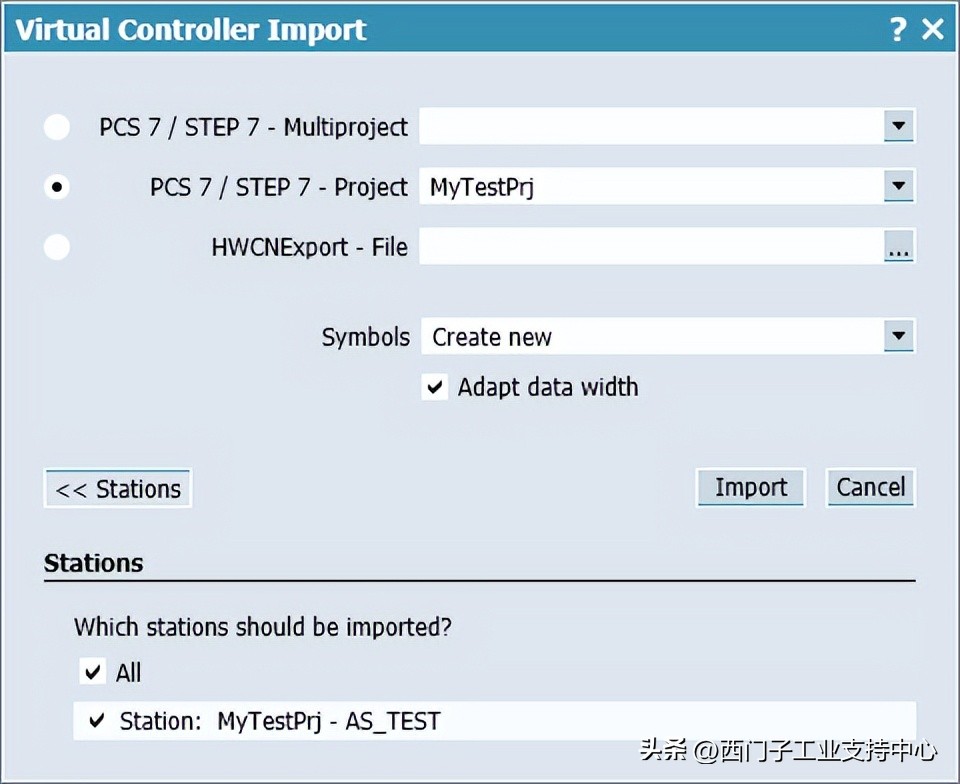Uncheck the All stations checkbox

[93, 672]
